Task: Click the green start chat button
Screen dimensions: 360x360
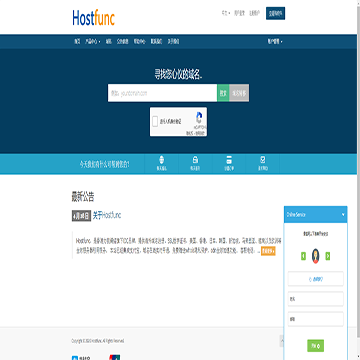Action: 315,346
